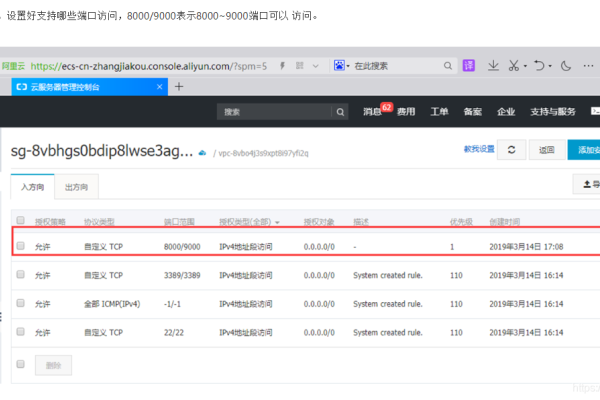Click the vpc-8vbo4j3s9xpt8i97yfi2q link

(x=263, y=153)
